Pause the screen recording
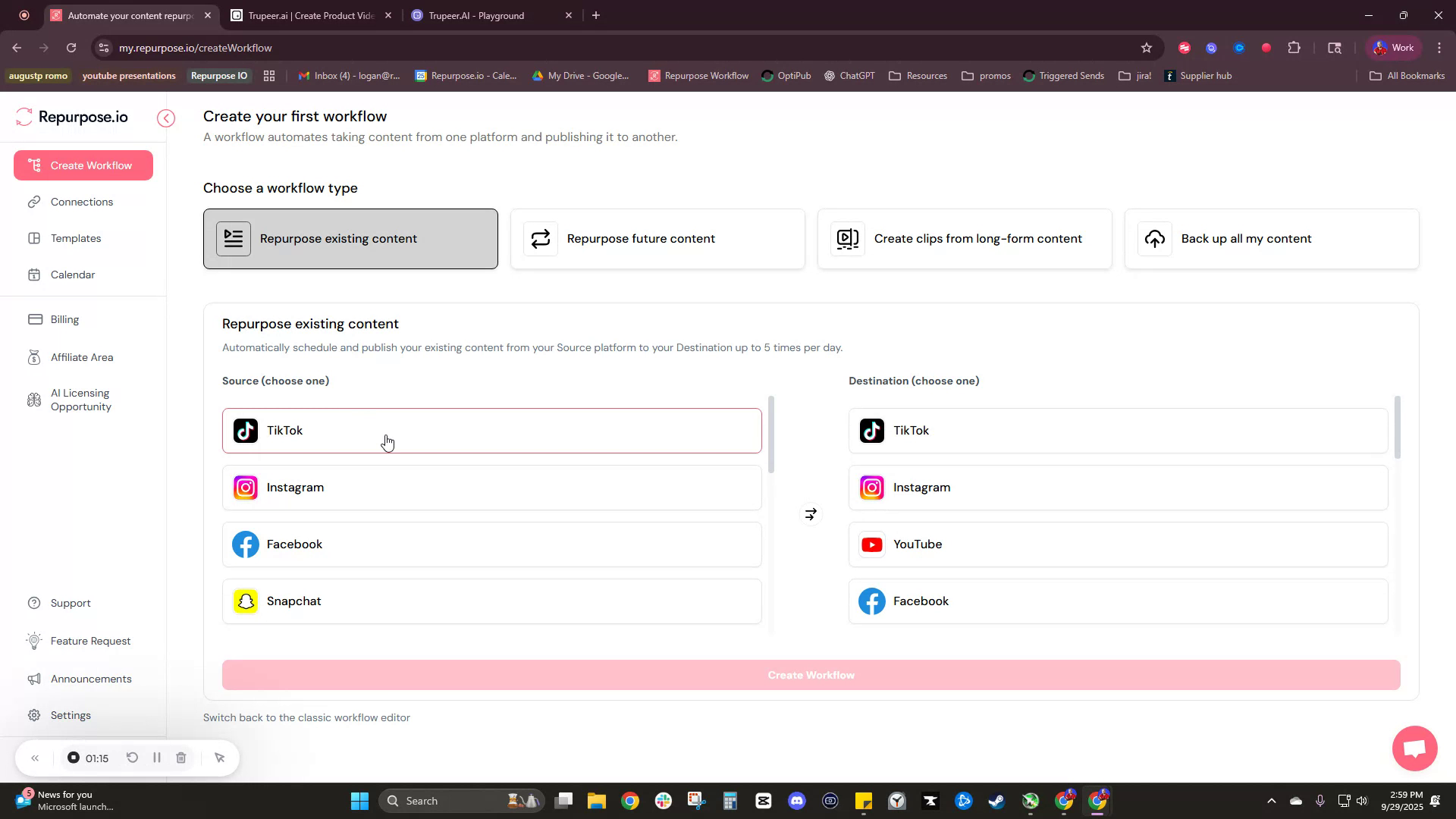Image resolution: width=1456 pixels, height=819 pixels. 157,758
